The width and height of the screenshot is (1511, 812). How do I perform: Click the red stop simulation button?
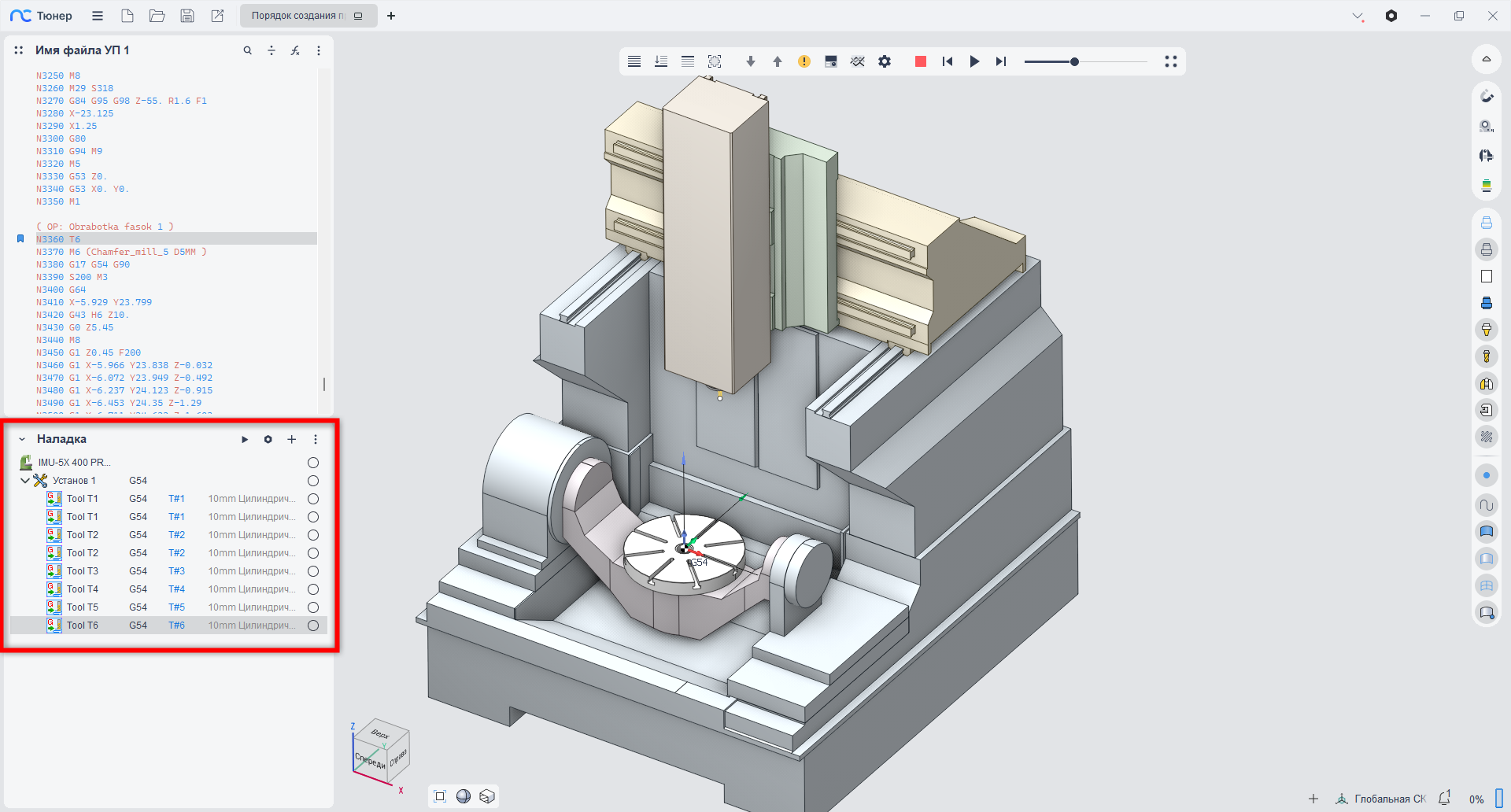pos(920,61)
